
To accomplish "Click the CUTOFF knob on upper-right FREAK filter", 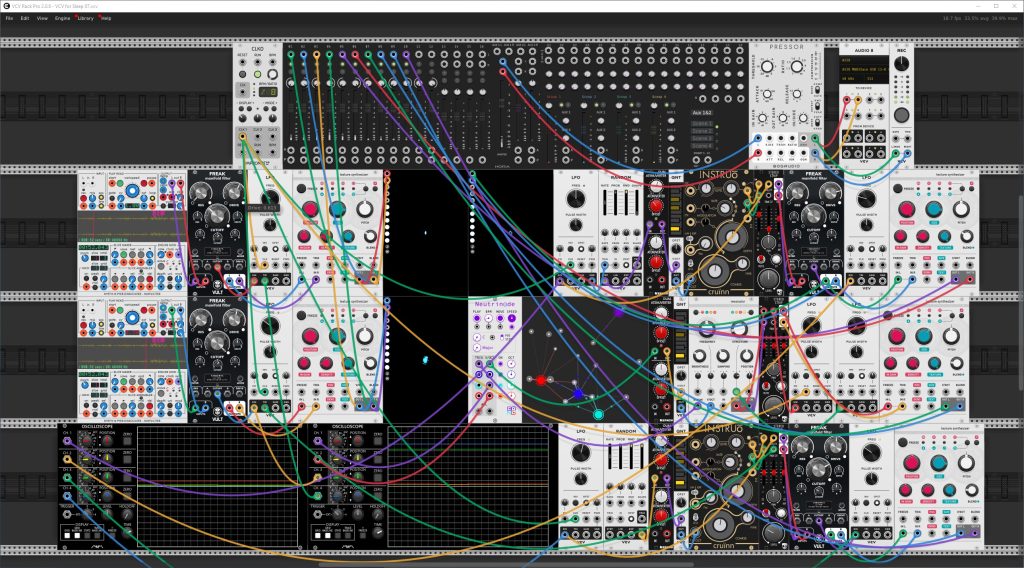I will click(x=813, y=214).
